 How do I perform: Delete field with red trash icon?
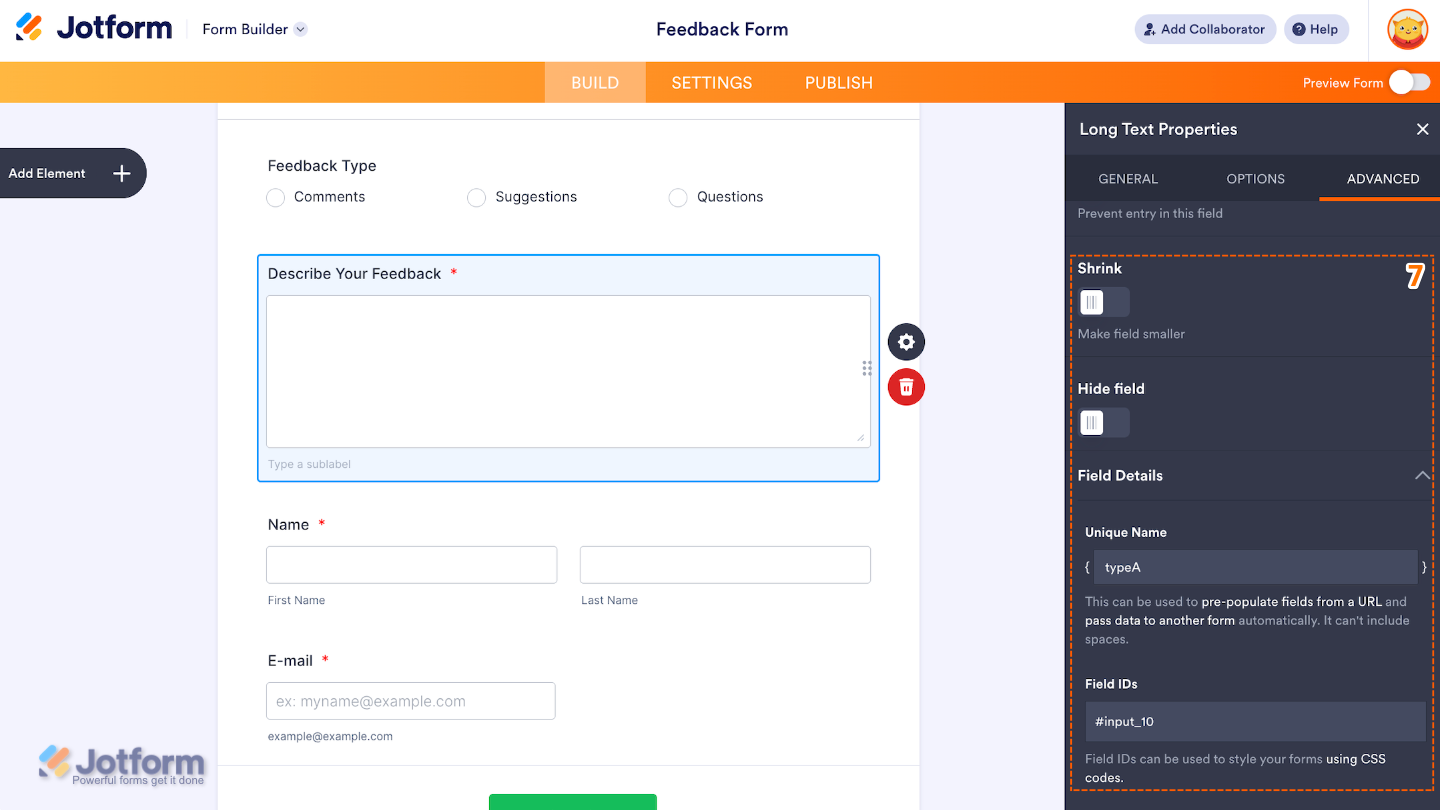(x=906, y=387)
